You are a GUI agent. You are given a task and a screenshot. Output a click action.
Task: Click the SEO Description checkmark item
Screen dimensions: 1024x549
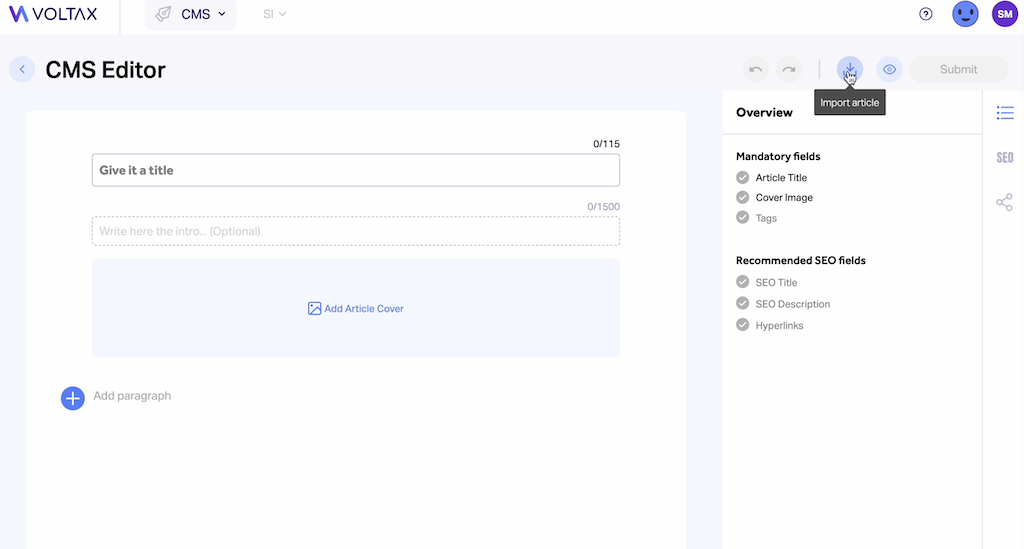pos(783,304)
